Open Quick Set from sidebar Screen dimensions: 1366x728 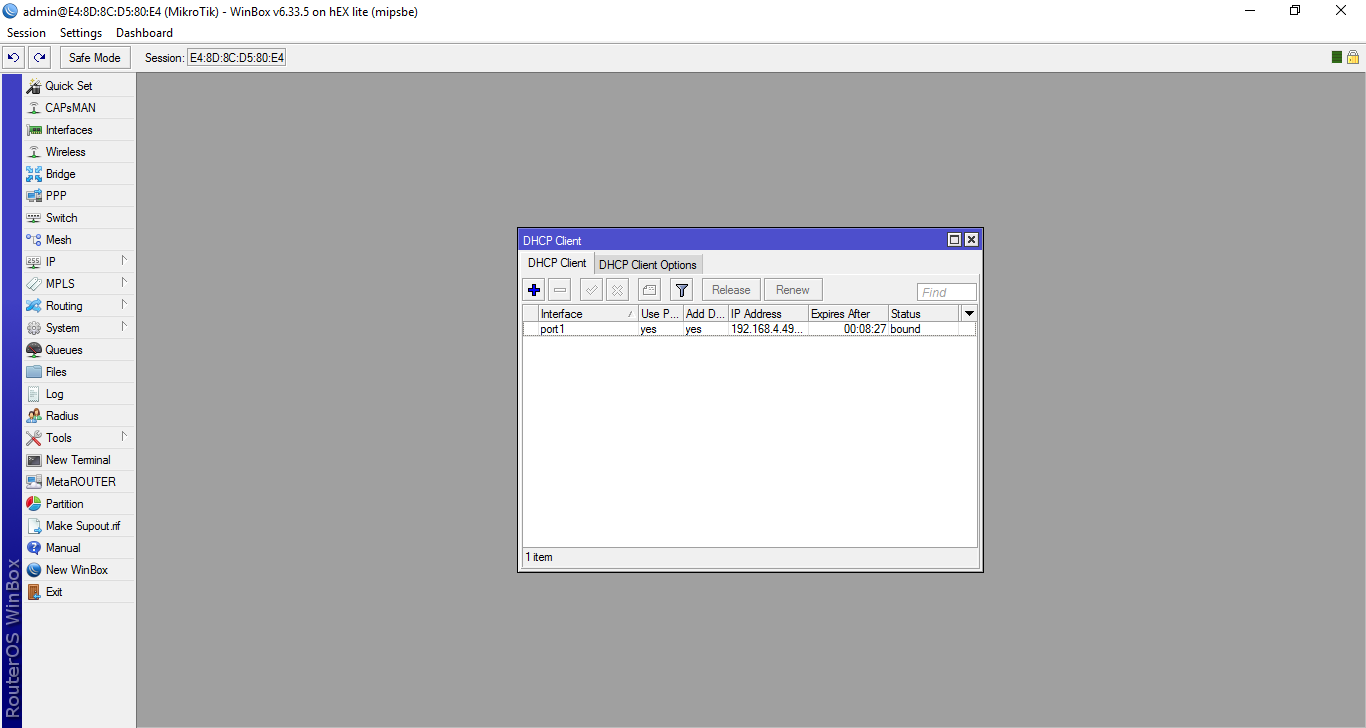click(79, 86)
